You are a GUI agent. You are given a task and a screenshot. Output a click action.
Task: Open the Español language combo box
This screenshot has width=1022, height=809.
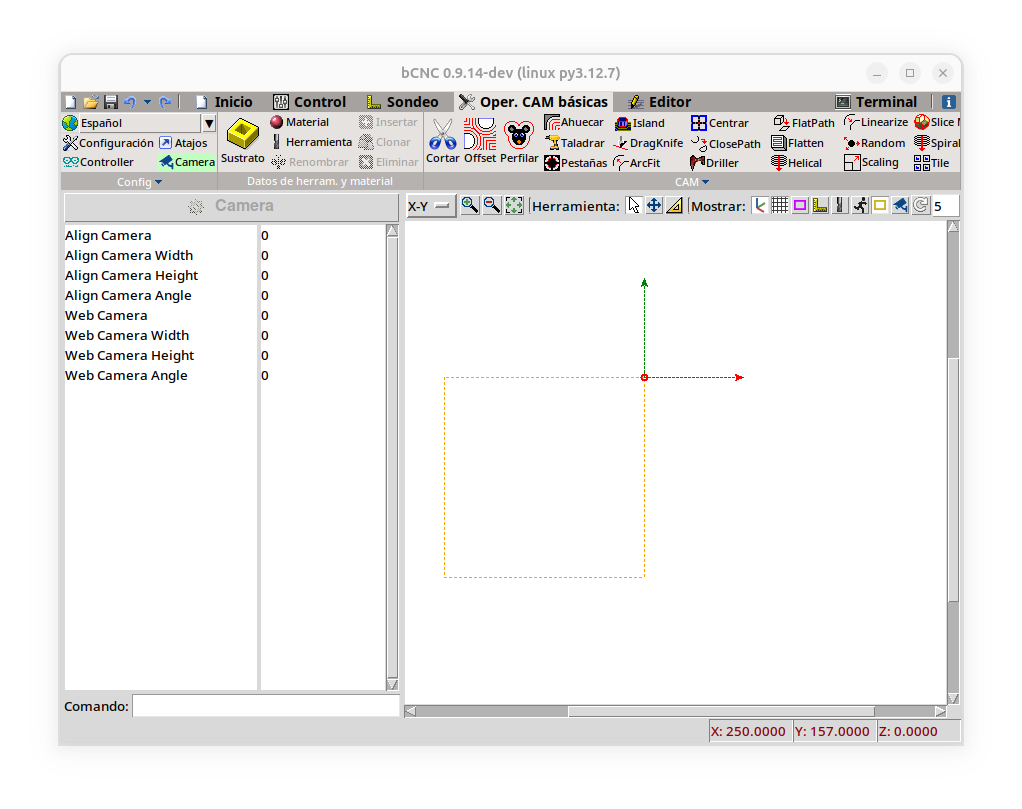[x=139, y=123]
